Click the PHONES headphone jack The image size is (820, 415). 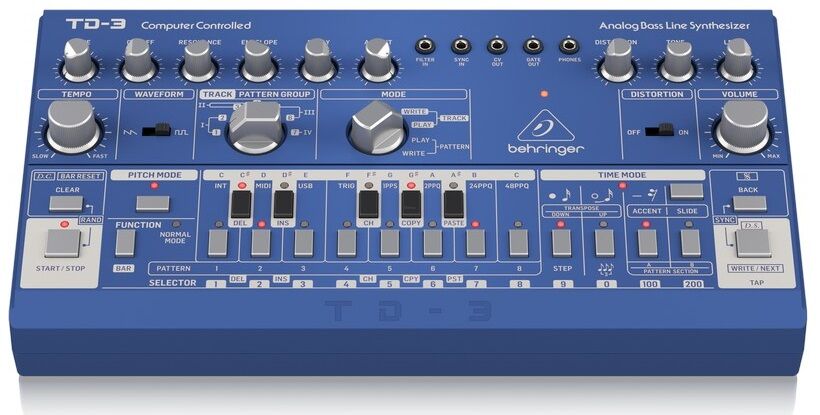coord(569,47)
